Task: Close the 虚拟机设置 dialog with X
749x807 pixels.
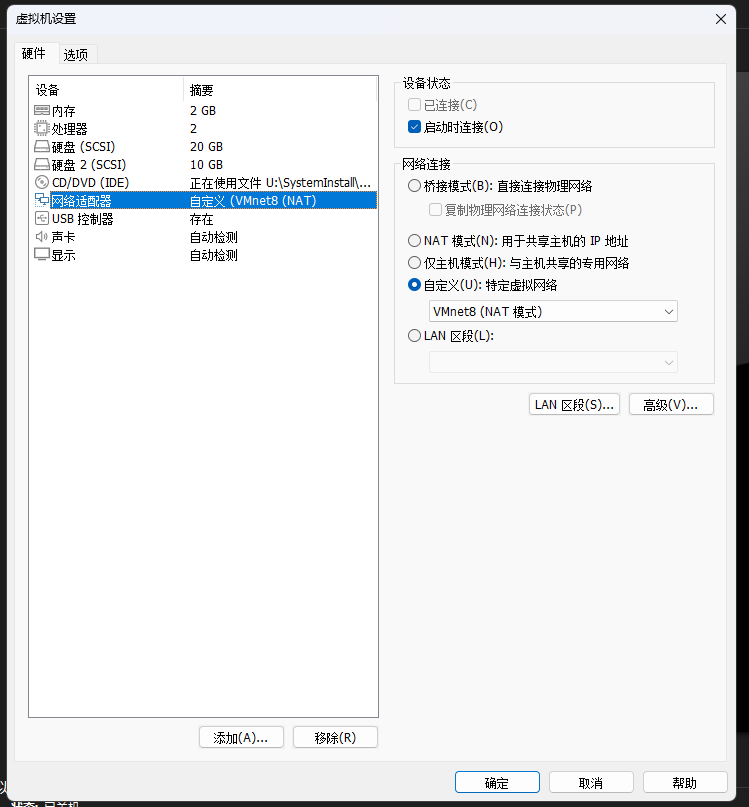Action: point(721,19)
